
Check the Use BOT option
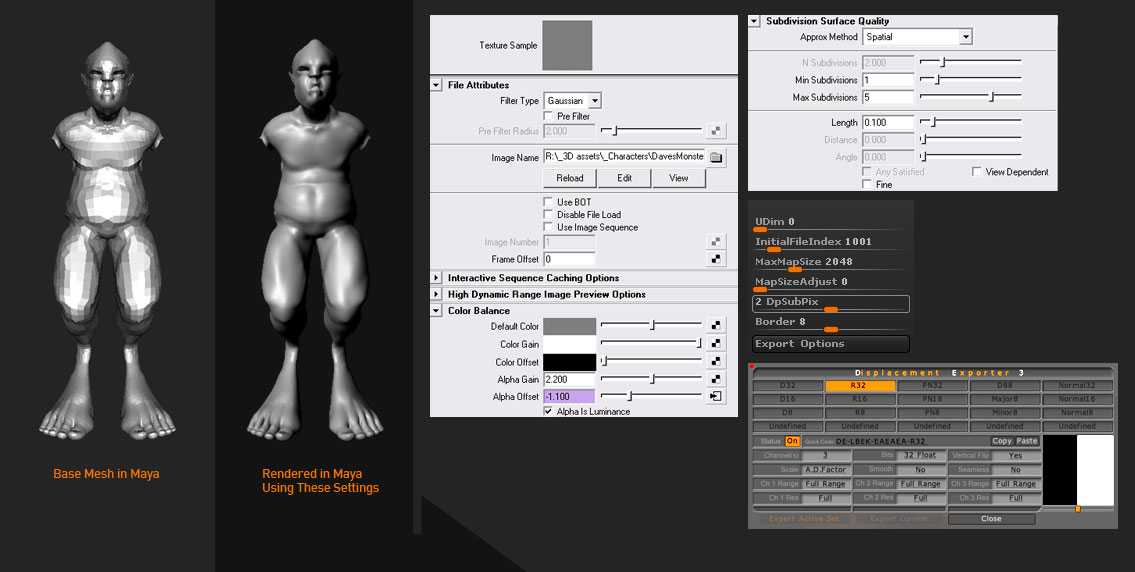(x=548, y=202)
